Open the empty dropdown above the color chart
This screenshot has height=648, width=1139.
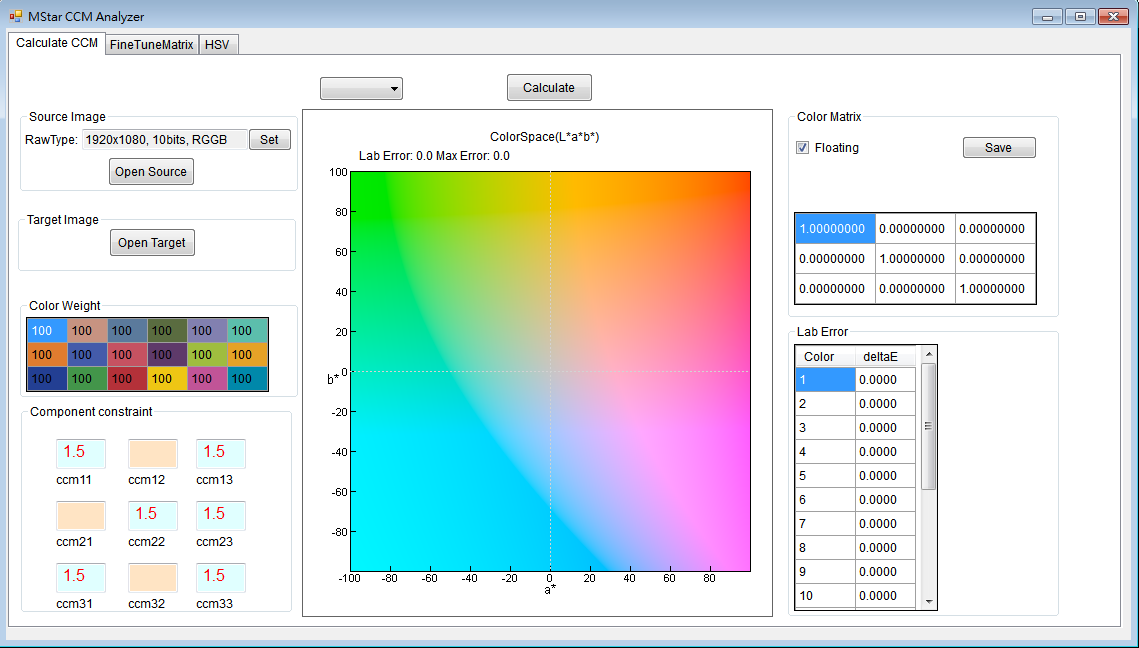coord(361,88)
